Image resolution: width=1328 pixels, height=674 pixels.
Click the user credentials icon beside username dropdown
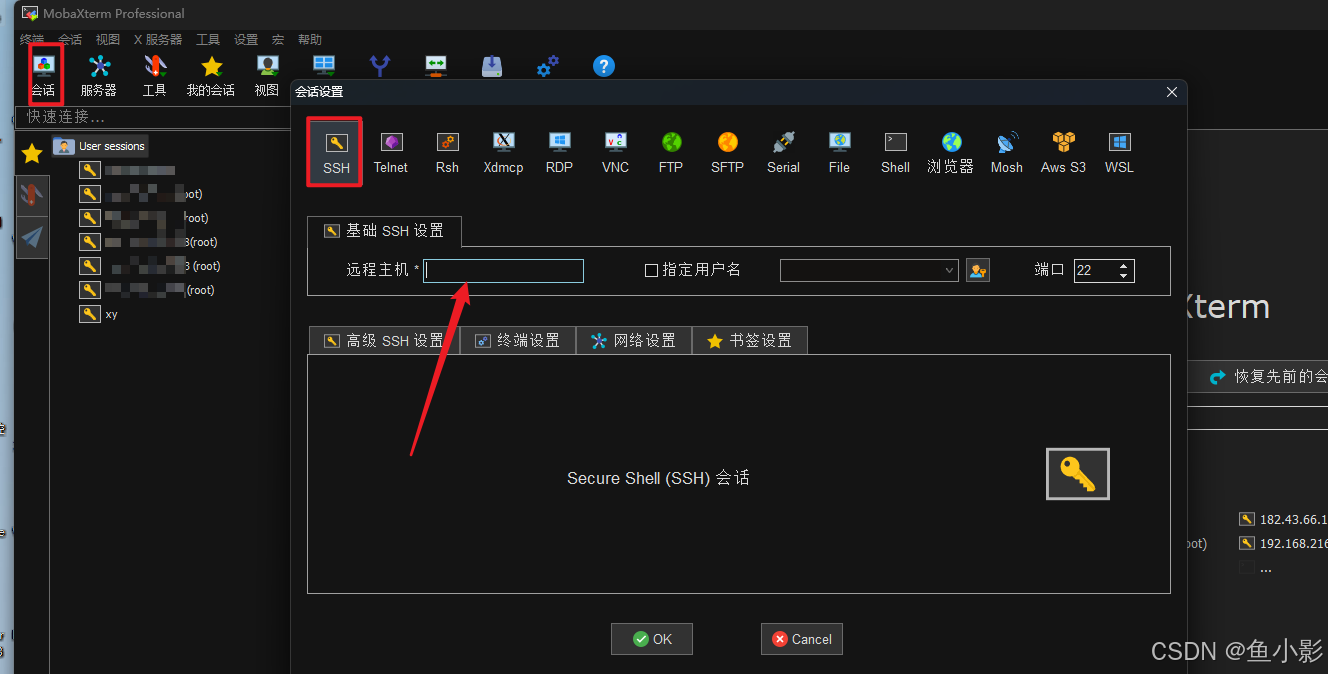[977, 270]
